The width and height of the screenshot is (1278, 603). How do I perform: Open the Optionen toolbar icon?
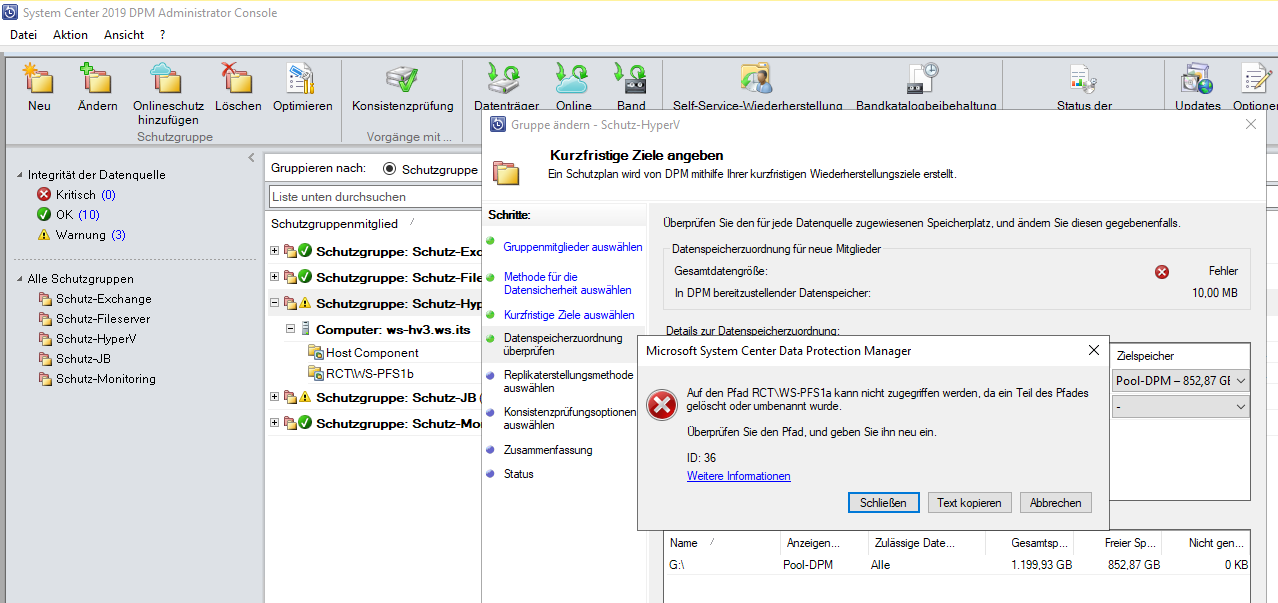[1256, 79]
